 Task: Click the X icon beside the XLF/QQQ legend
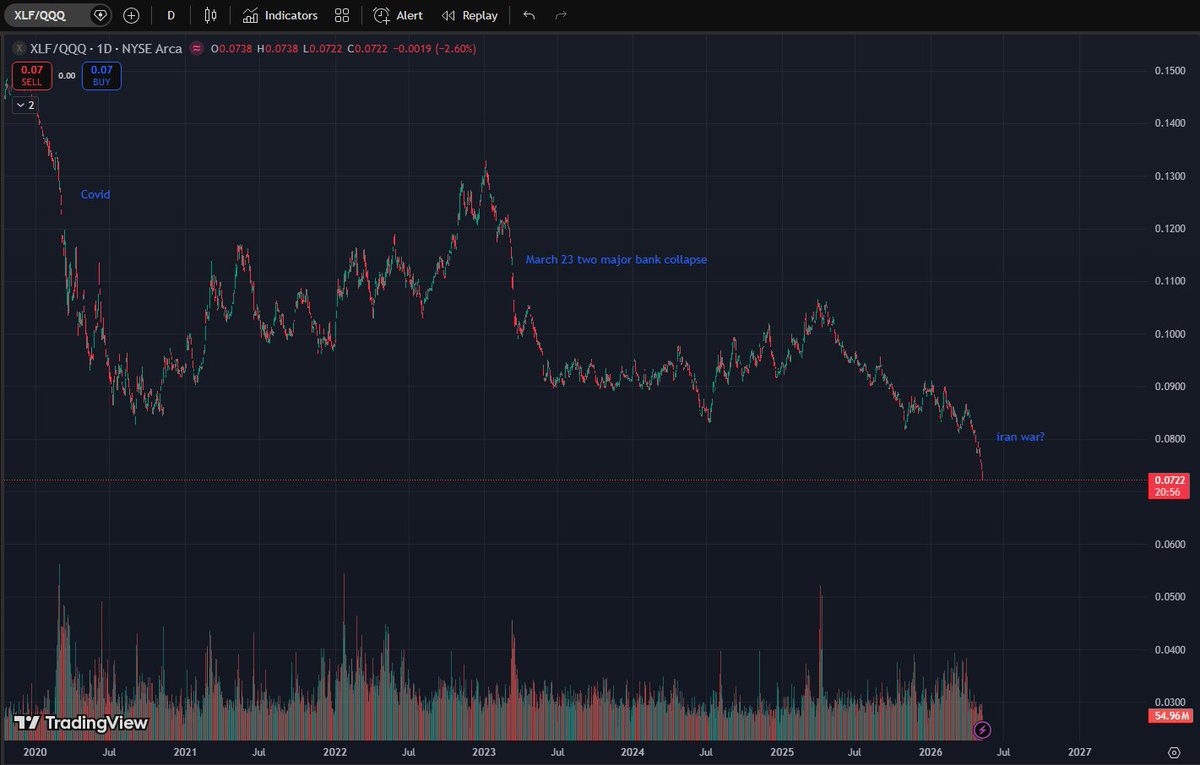point(19,48)
